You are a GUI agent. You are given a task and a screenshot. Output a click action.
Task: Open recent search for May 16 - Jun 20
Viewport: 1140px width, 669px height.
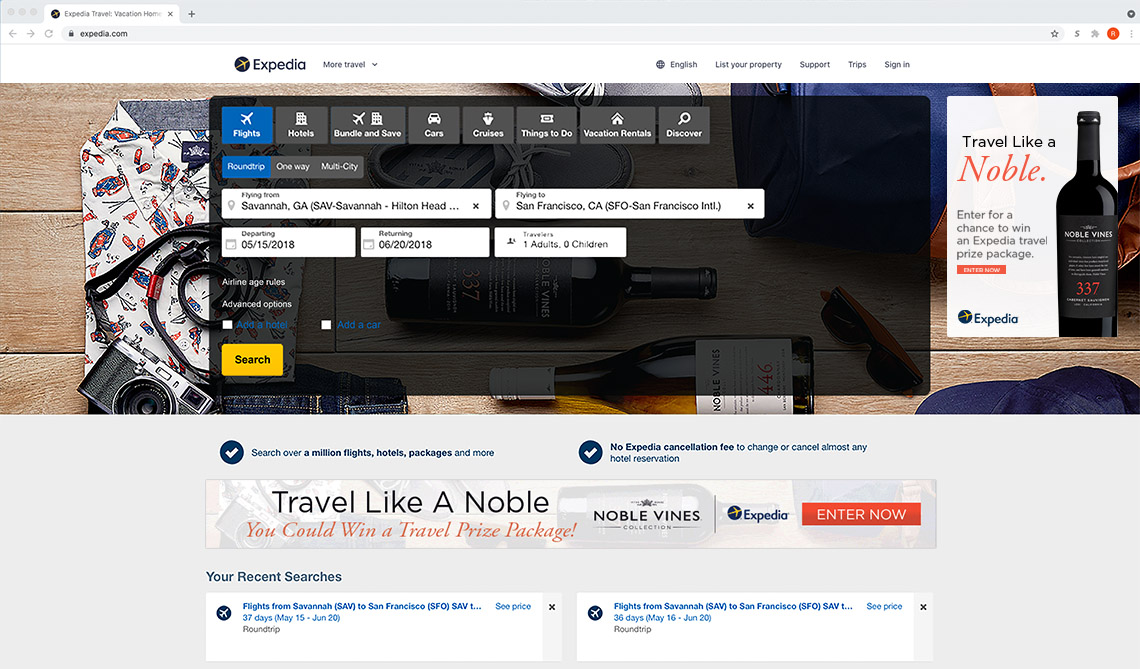click(x=733, y=606)
